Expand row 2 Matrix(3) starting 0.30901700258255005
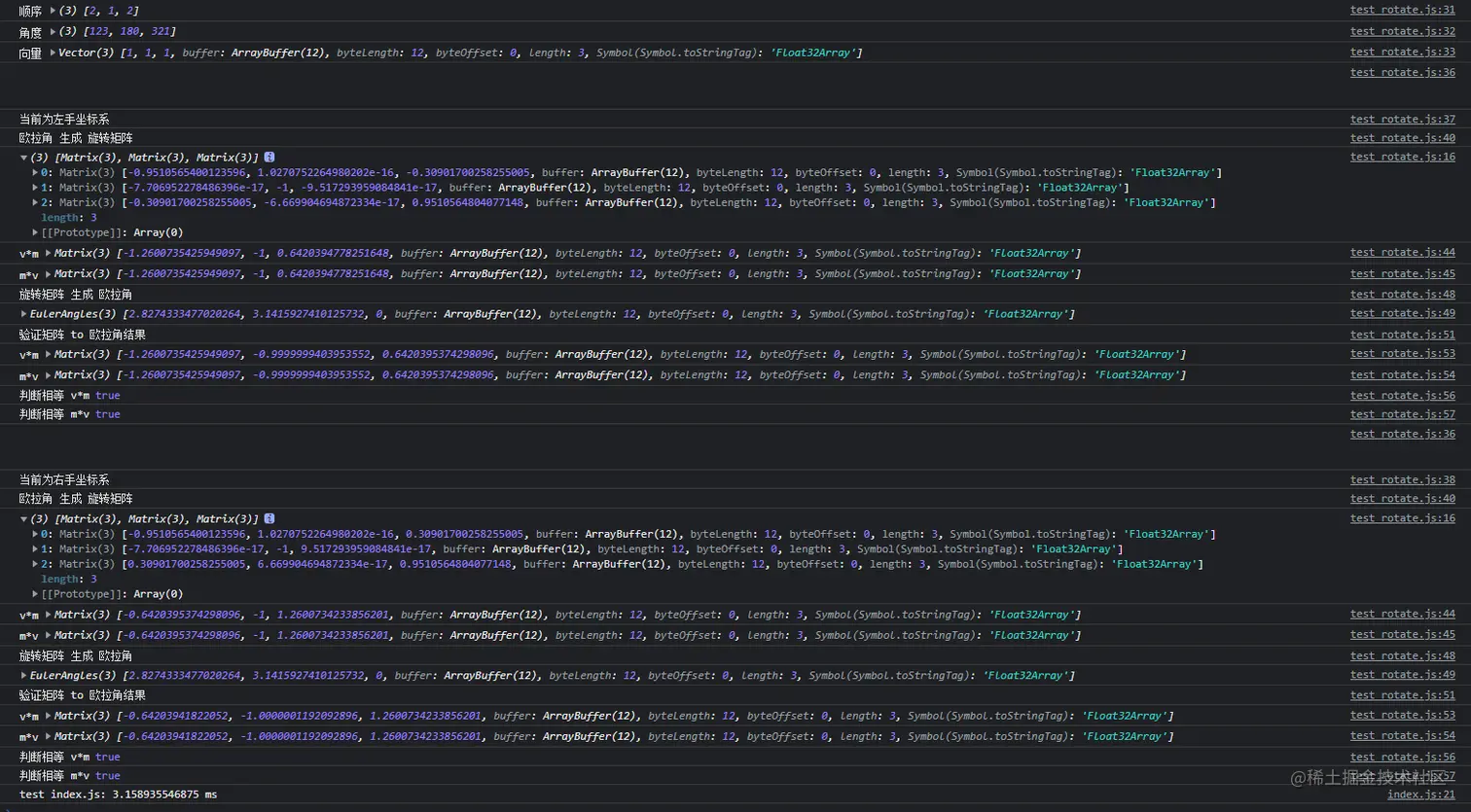The width and height of the screenshot is (1471, 812). (x=35, y=564)
